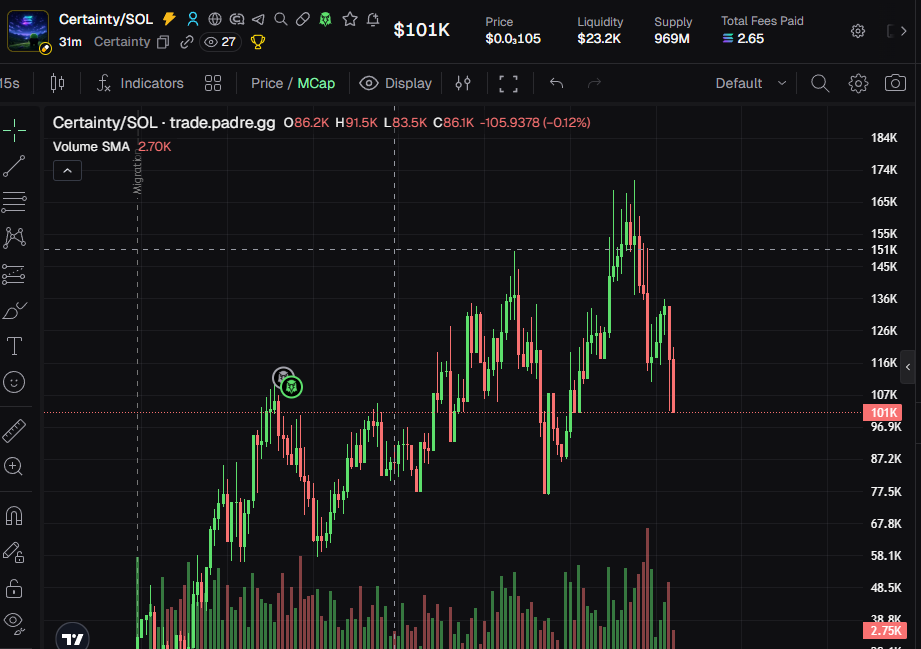The height and width of the screenshot is (649, 921).
Task: Click the Certainty/SOL trade.padre.gg chart title
Action: (x=164, y=123)
